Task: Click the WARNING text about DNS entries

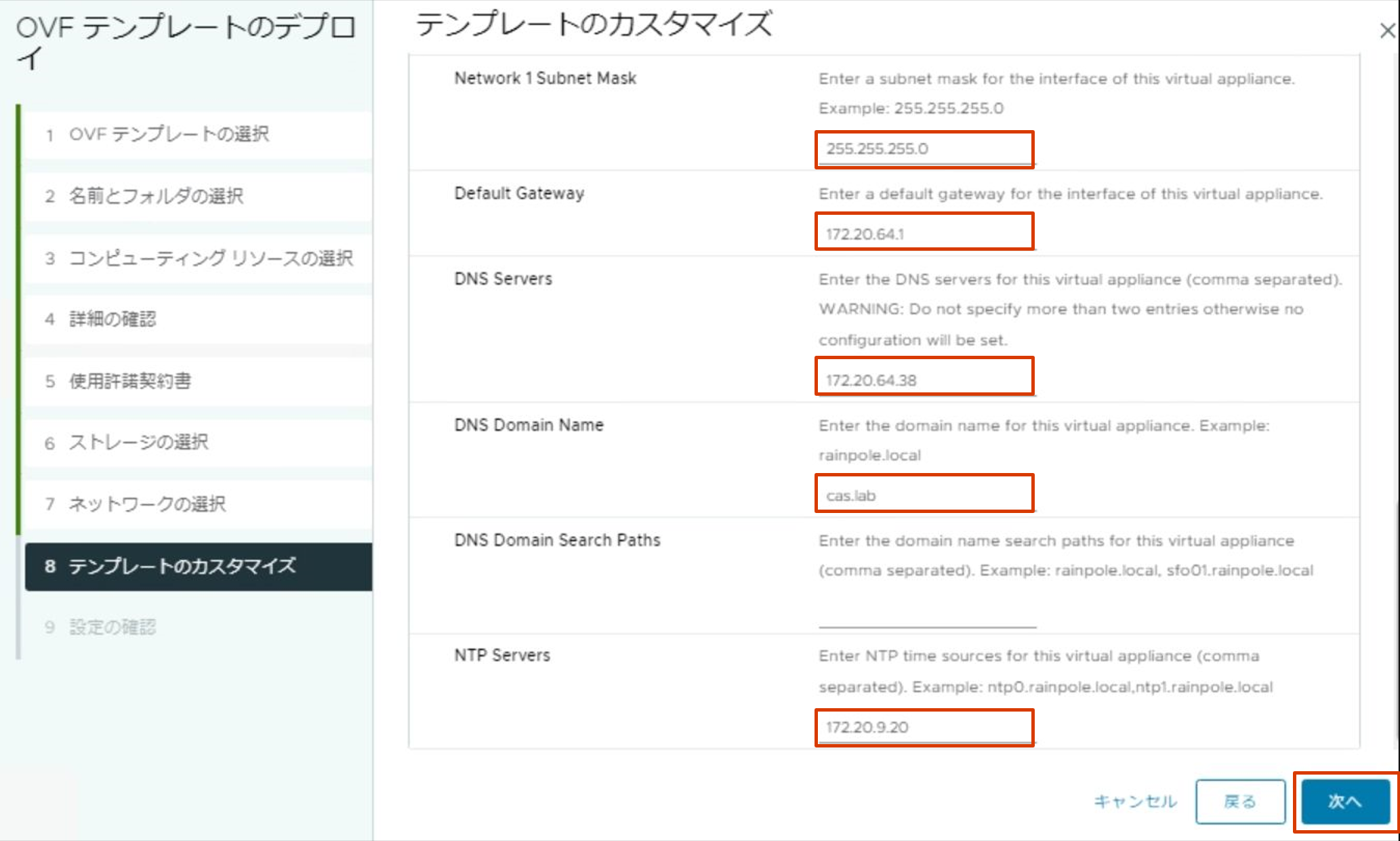Action: pos(1061,325)
